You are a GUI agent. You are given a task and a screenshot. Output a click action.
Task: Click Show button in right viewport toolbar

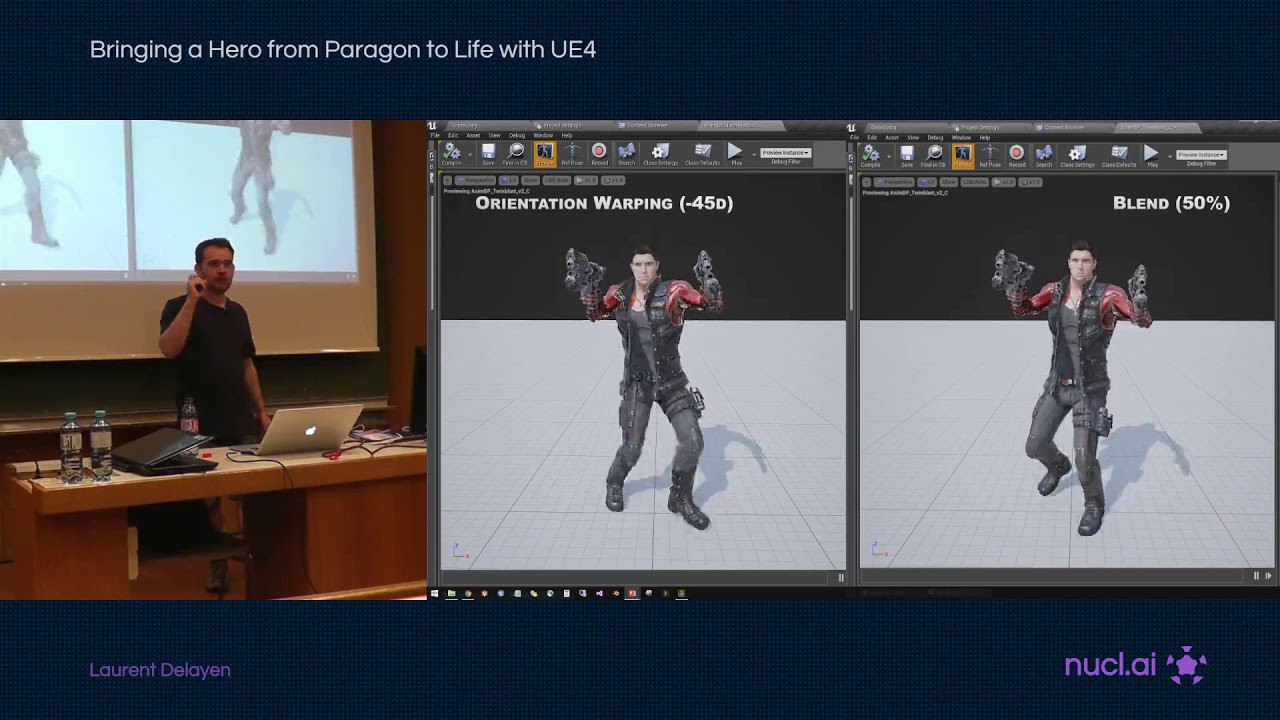pyautogui.click(x=948, y=182)
